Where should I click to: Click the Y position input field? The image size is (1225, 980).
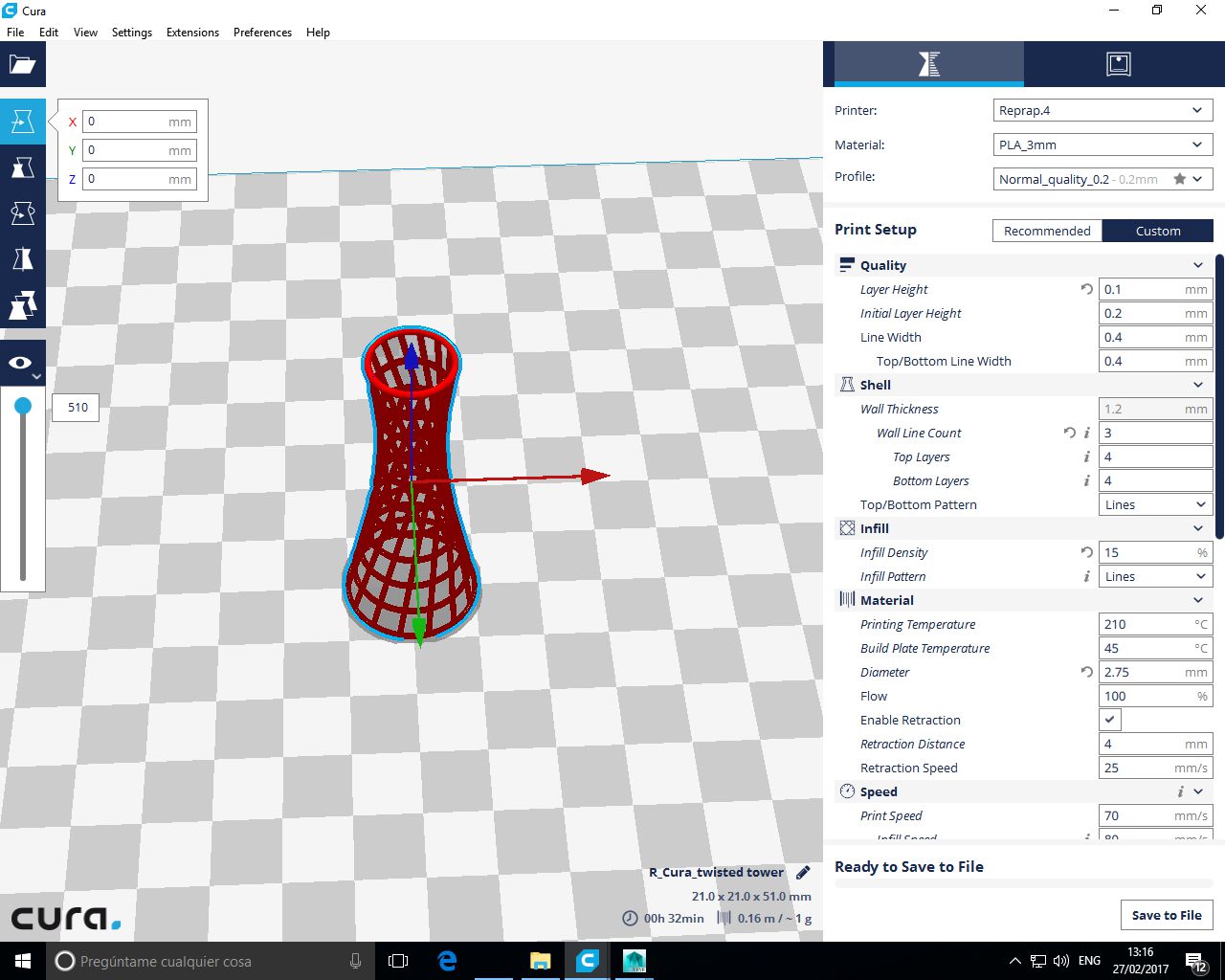pos(140,150)
